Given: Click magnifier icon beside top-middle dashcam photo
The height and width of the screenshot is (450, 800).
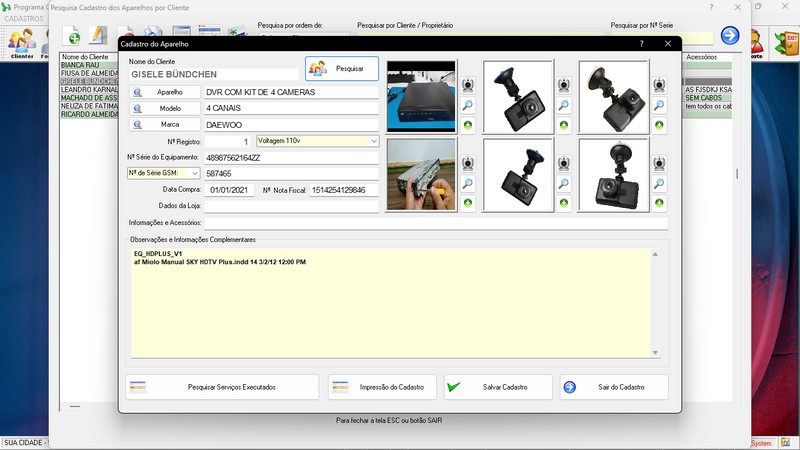Looking at the screenshot, I should (563, 105).
